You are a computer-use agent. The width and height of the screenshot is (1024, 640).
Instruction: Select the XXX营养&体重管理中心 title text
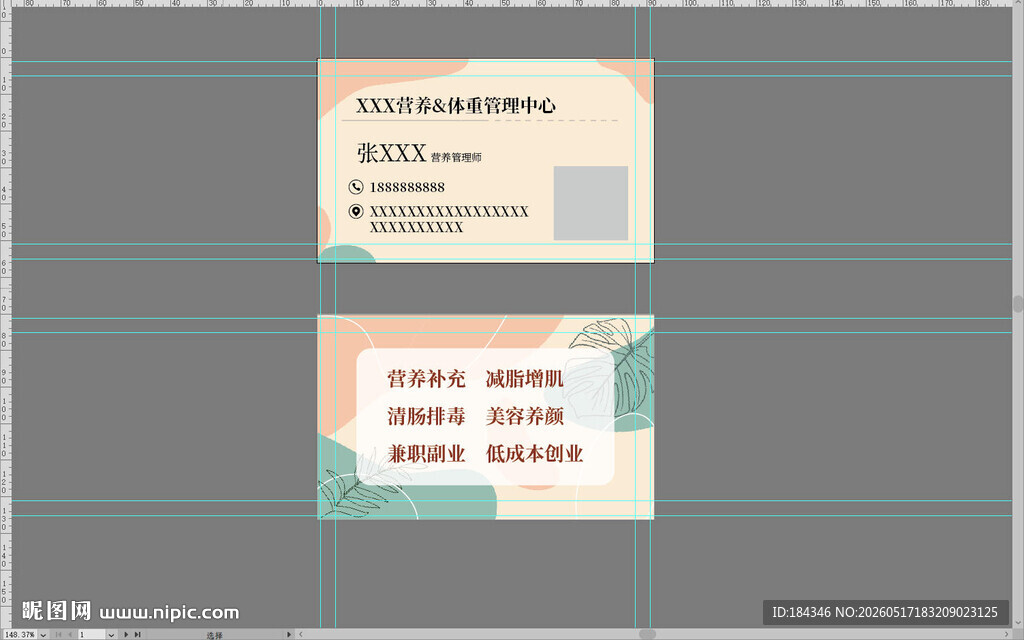tap(456, 105)
